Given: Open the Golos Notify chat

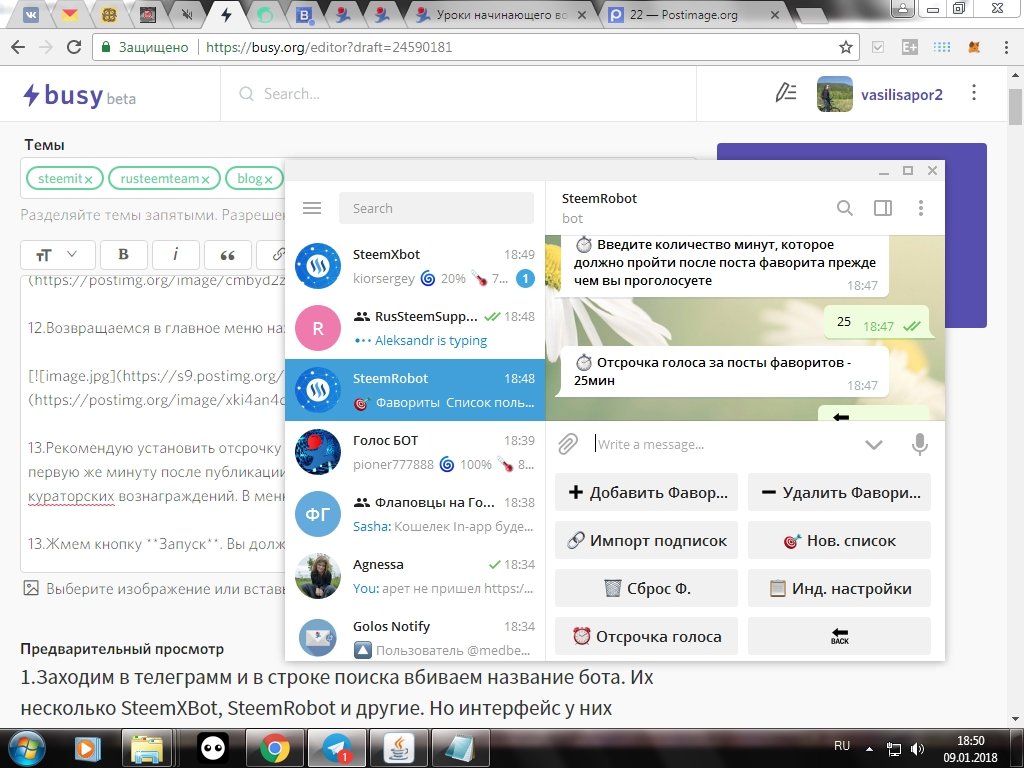Looking at the screenshot, I should [x=415, y=633].
